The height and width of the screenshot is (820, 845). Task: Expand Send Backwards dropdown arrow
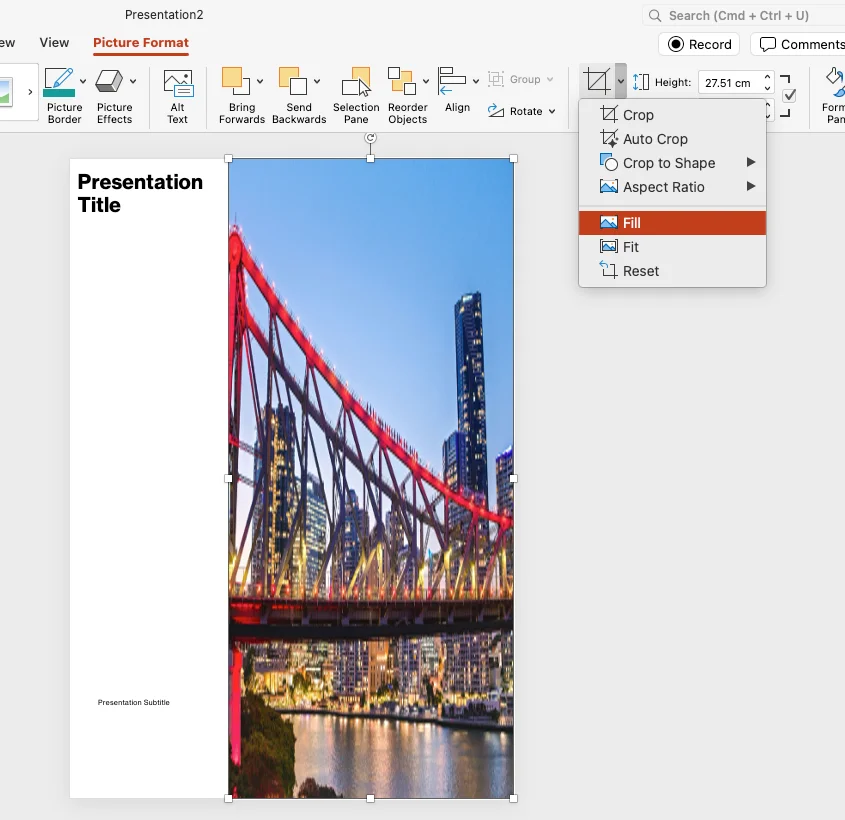coord(317,81)
